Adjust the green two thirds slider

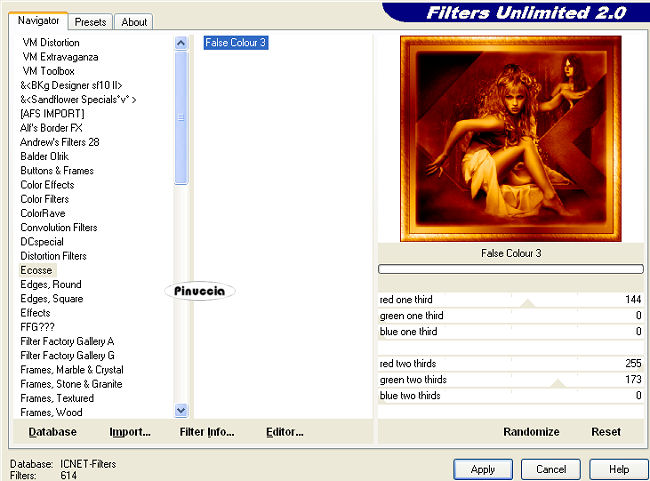[510, 379]
